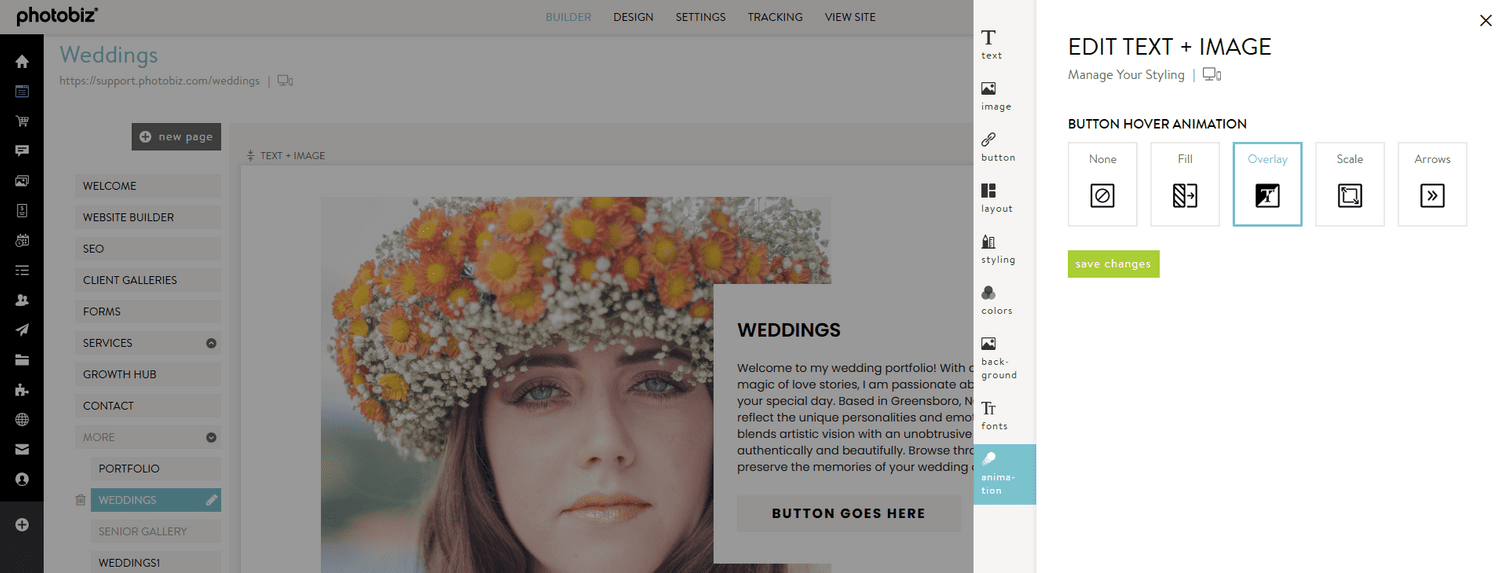The height and width of the screenshot is (573, 1500).
Task: Select the Forms page
Action: click(x=148, y=312)
